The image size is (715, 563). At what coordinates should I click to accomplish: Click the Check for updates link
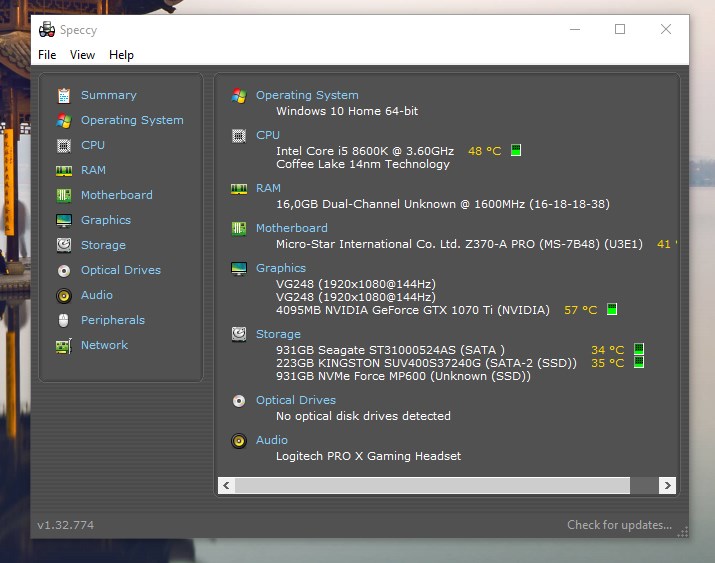point(619,525)
